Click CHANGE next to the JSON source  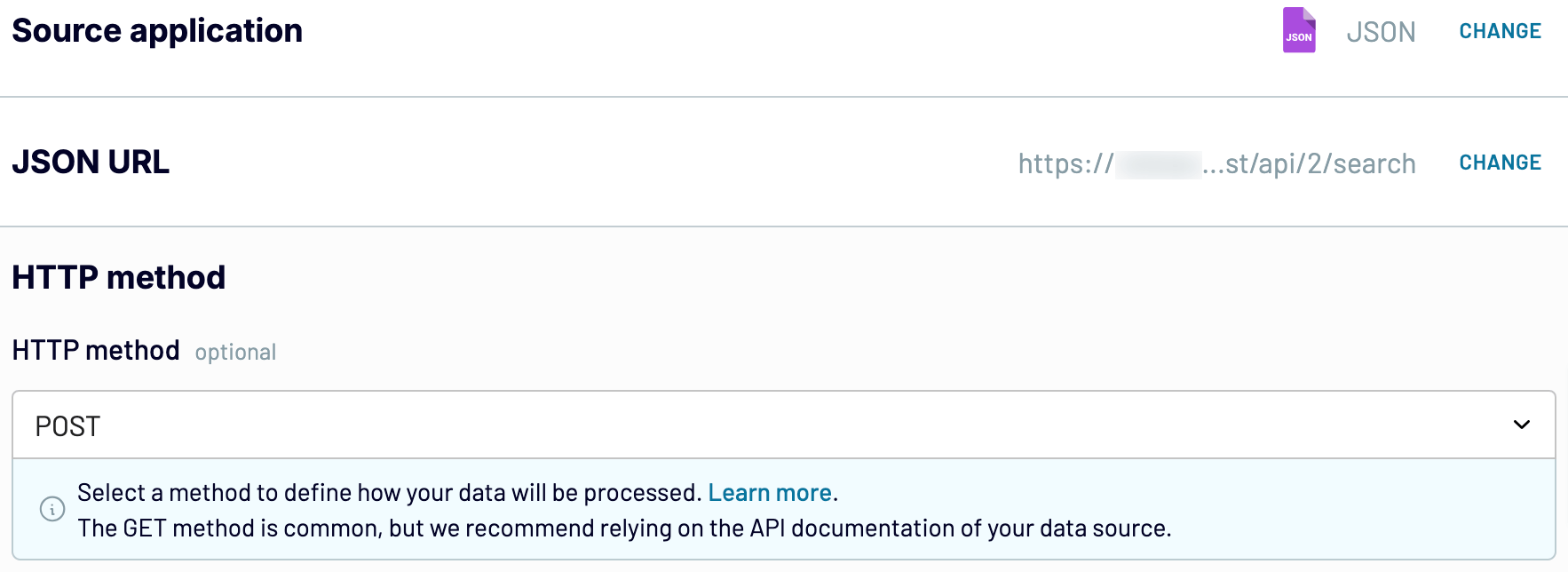click(1501, 31)
